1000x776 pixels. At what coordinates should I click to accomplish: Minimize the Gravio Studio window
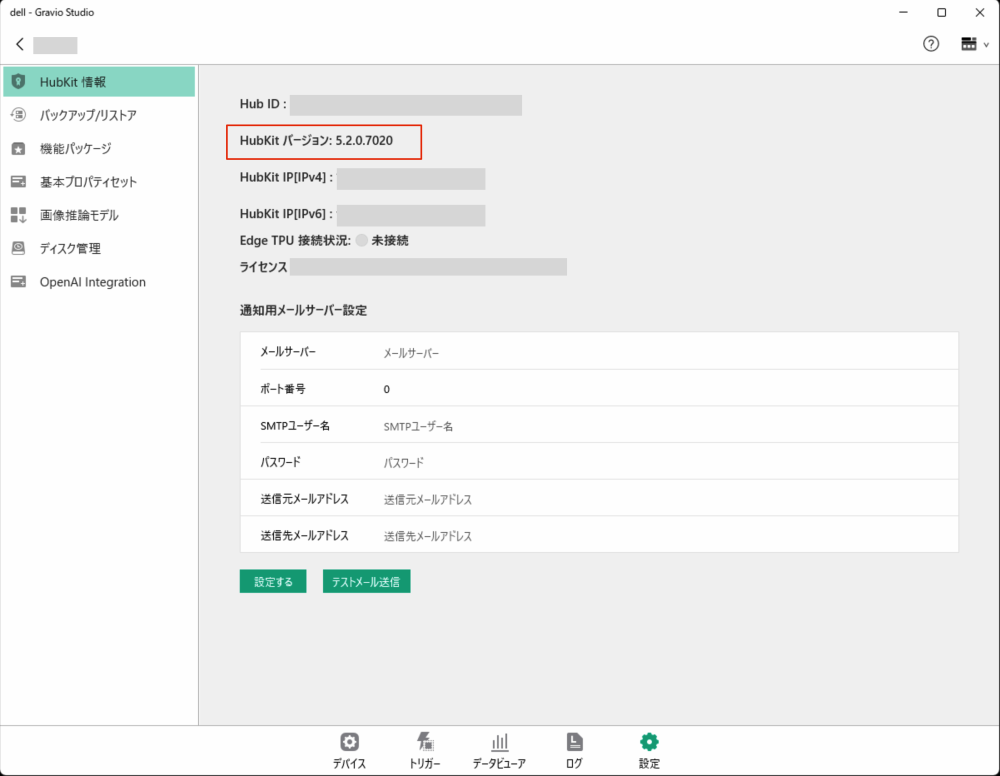[x=903, y=12]
